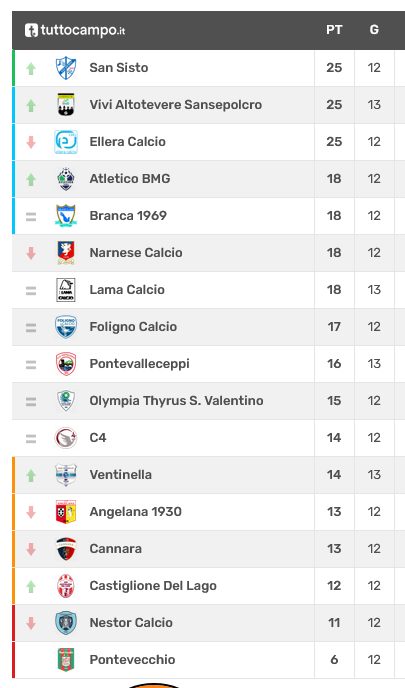Click the tuttocampo.it logo in header
This screenshot has width=405, height=688.
[75, 30]
